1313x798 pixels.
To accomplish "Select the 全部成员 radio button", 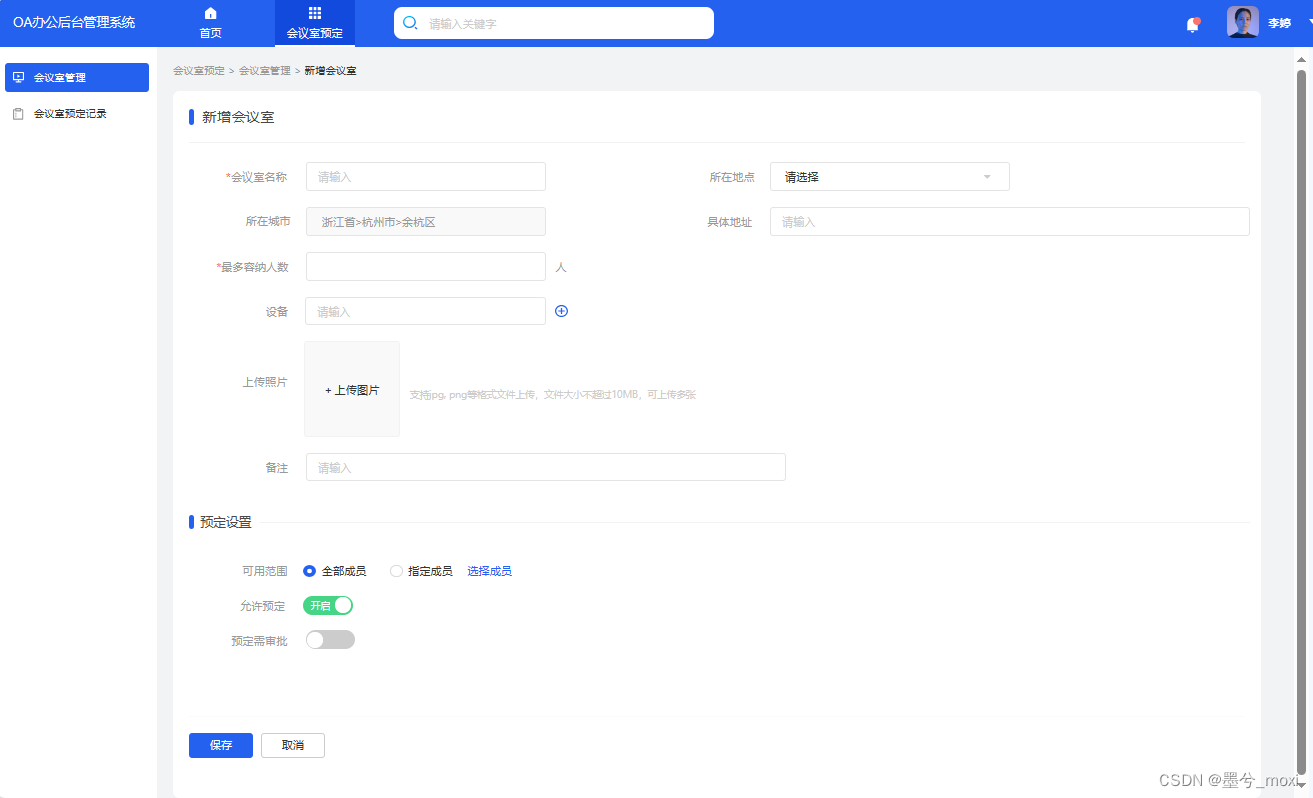I will pyautogui.click(x=309, y=571).
